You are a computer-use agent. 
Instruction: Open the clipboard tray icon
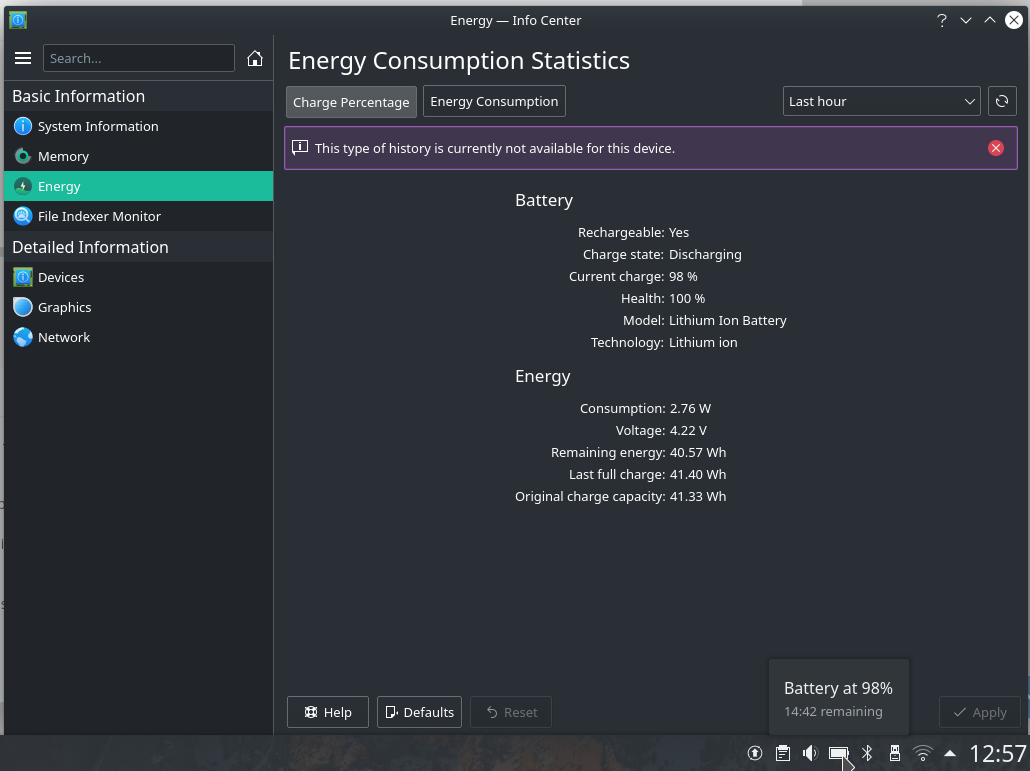(782, 753)
